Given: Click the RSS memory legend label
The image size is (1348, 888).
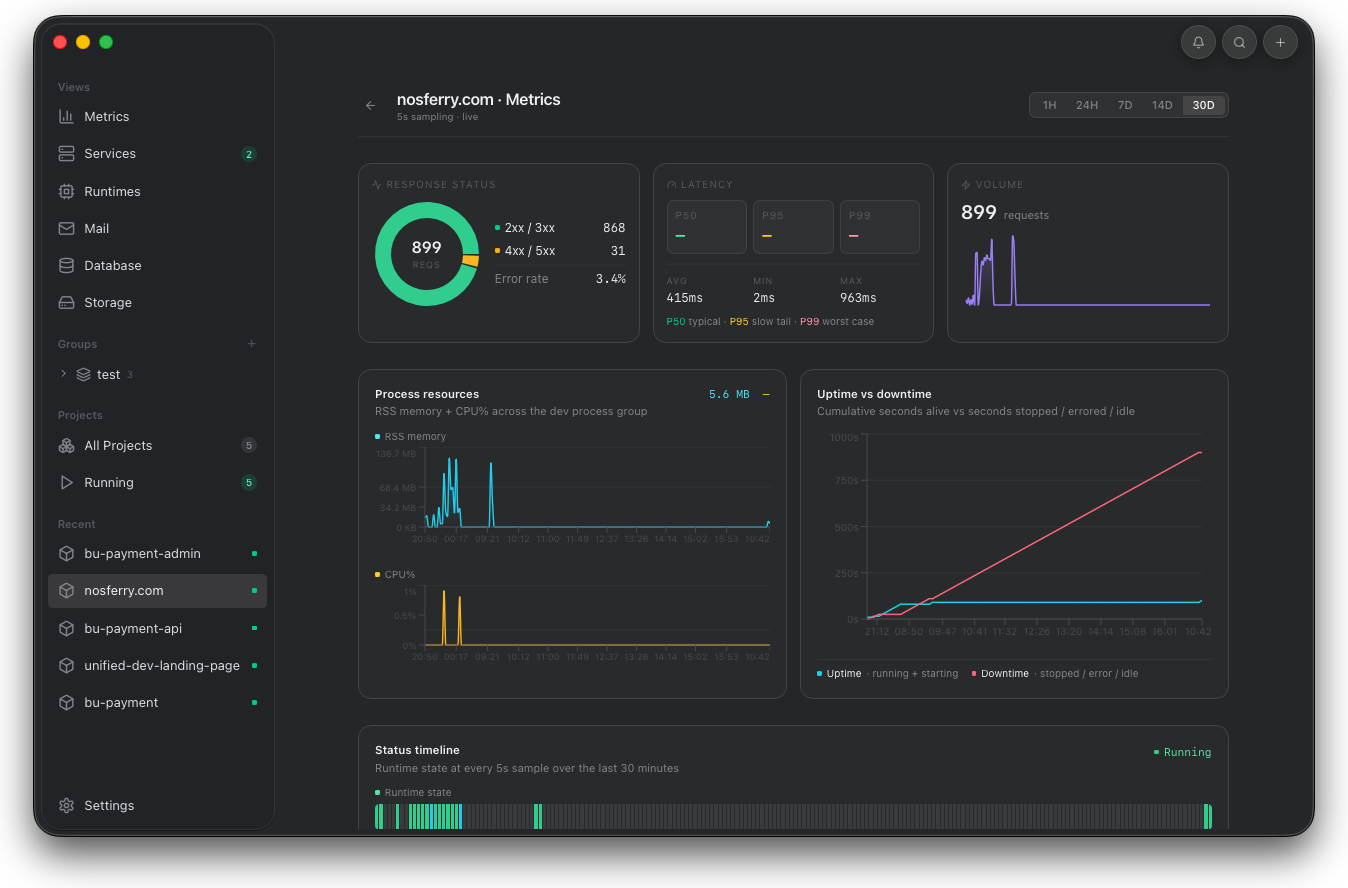Looking at the screenshot, I should (411, 436).
